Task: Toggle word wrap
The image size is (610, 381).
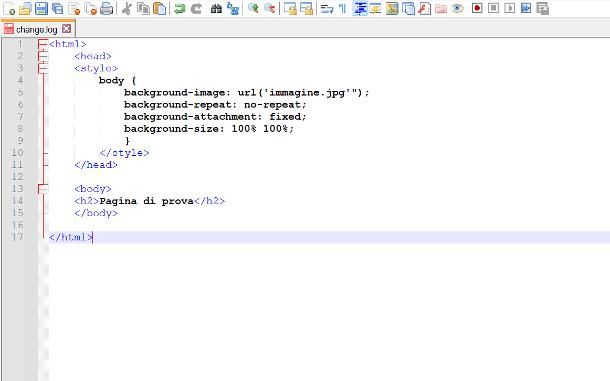Action: tap(327, 9)
